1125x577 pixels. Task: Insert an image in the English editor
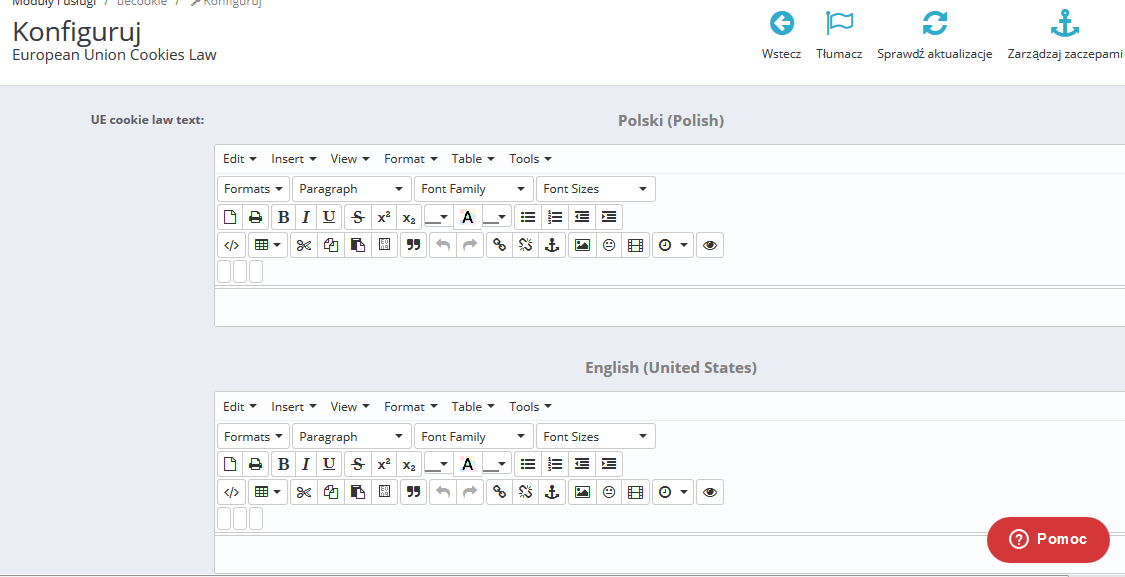click(581, 493)
